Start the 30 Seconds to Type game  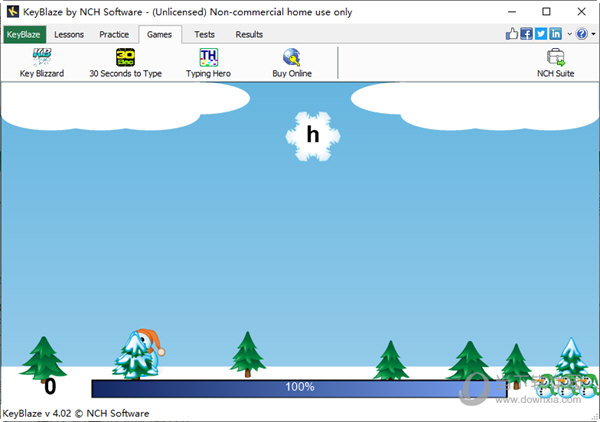[x=126, y=63]
